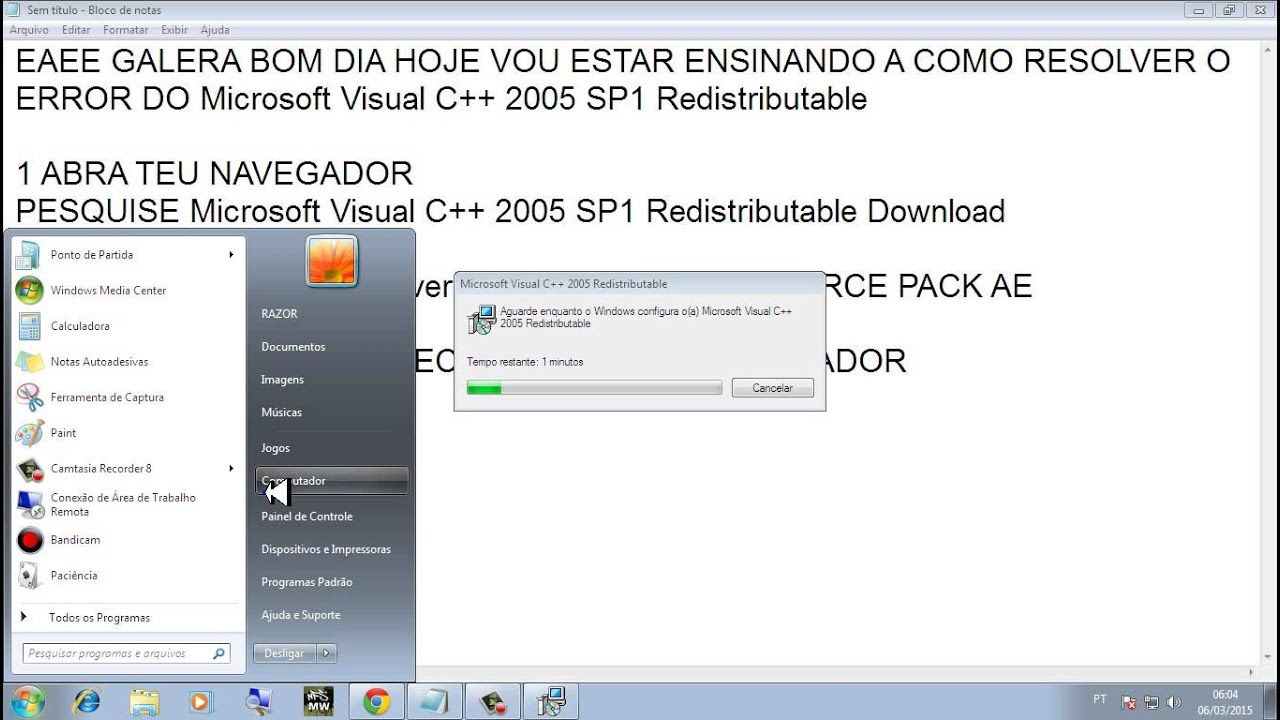The width and height of the screenshot is (1280, 720).
Task: Open shutdown options arrow next to Desligar
Action: tap(327, 653)
